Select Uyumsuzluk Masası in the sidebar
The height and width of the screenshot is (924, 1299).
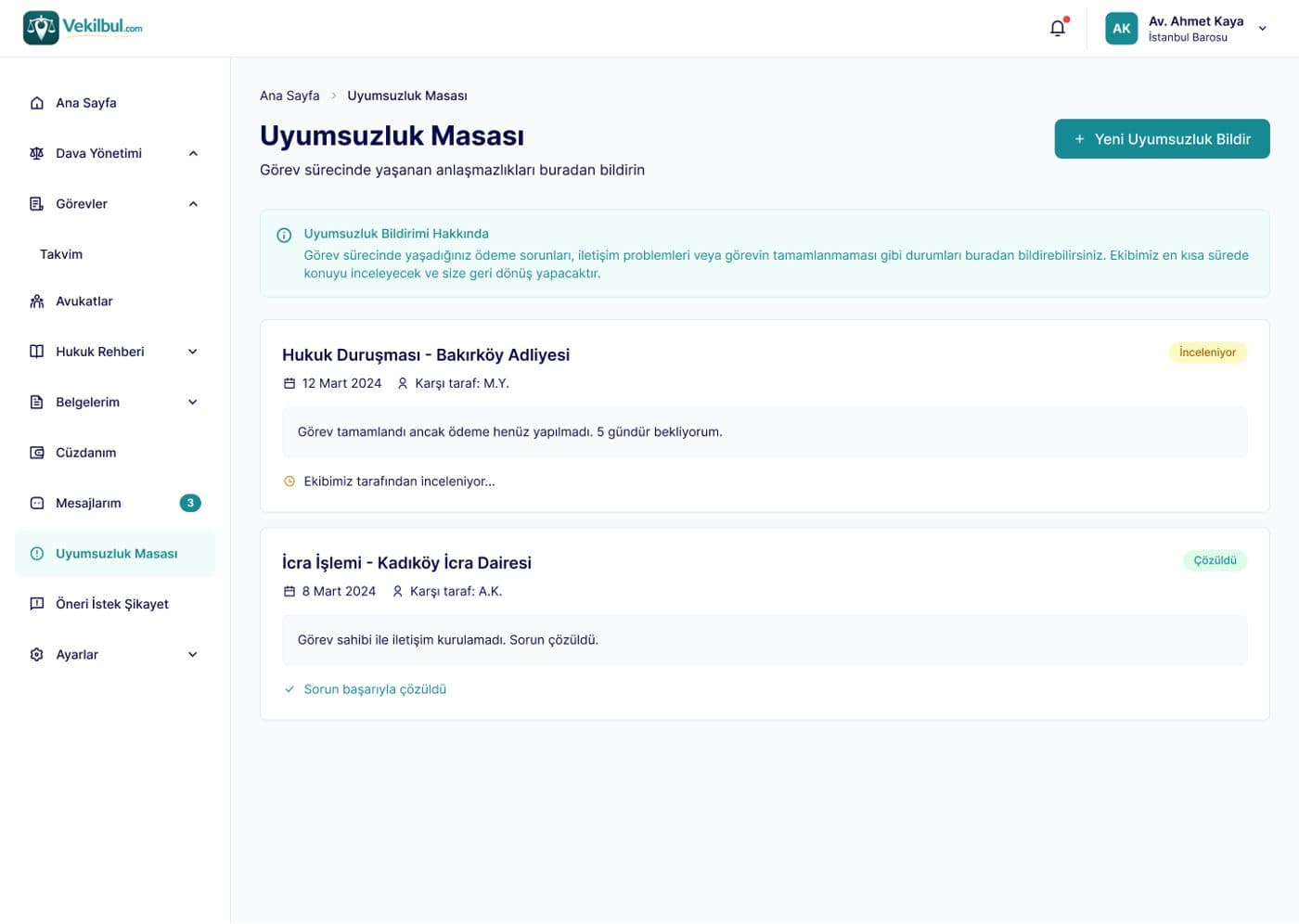pos(115,554)
